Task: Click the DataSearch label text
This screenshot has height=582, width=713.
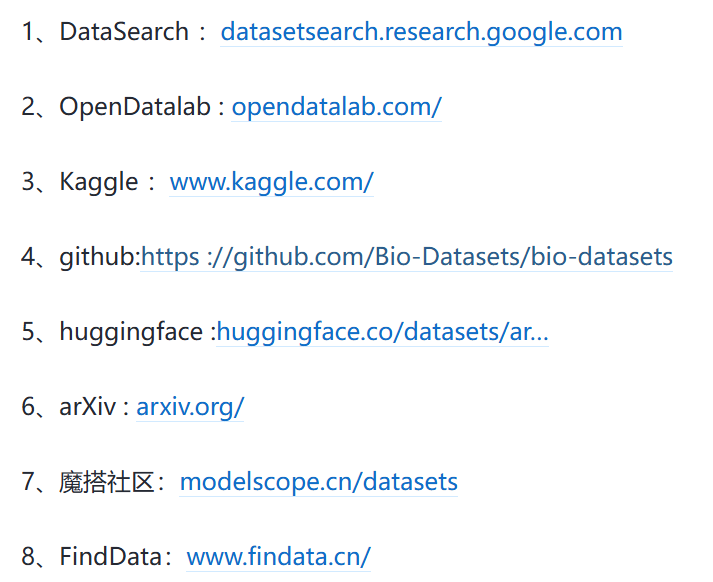Action: [124, 32]
